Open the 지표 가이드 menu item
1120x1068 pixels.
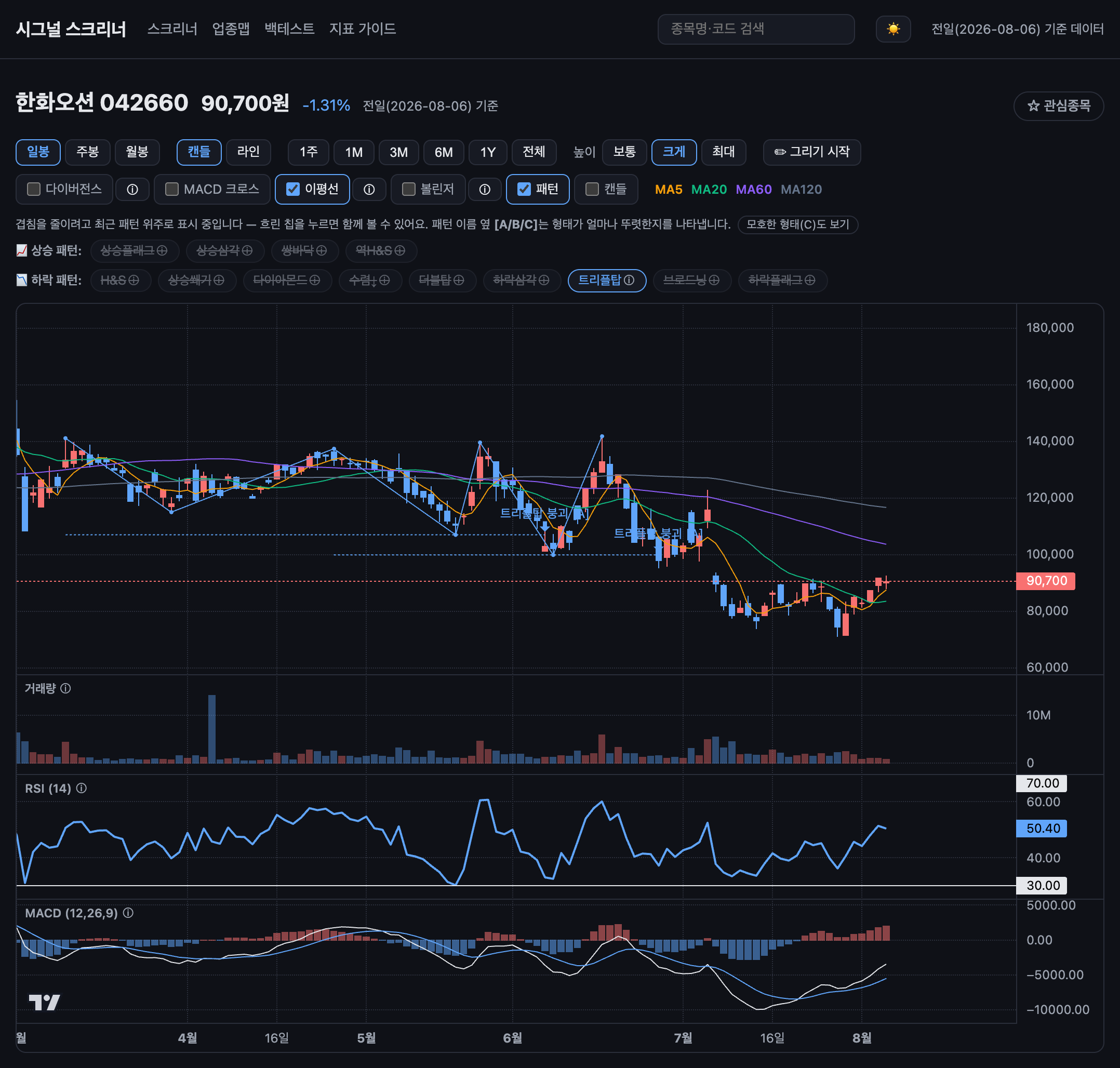[x=363, y=29]
